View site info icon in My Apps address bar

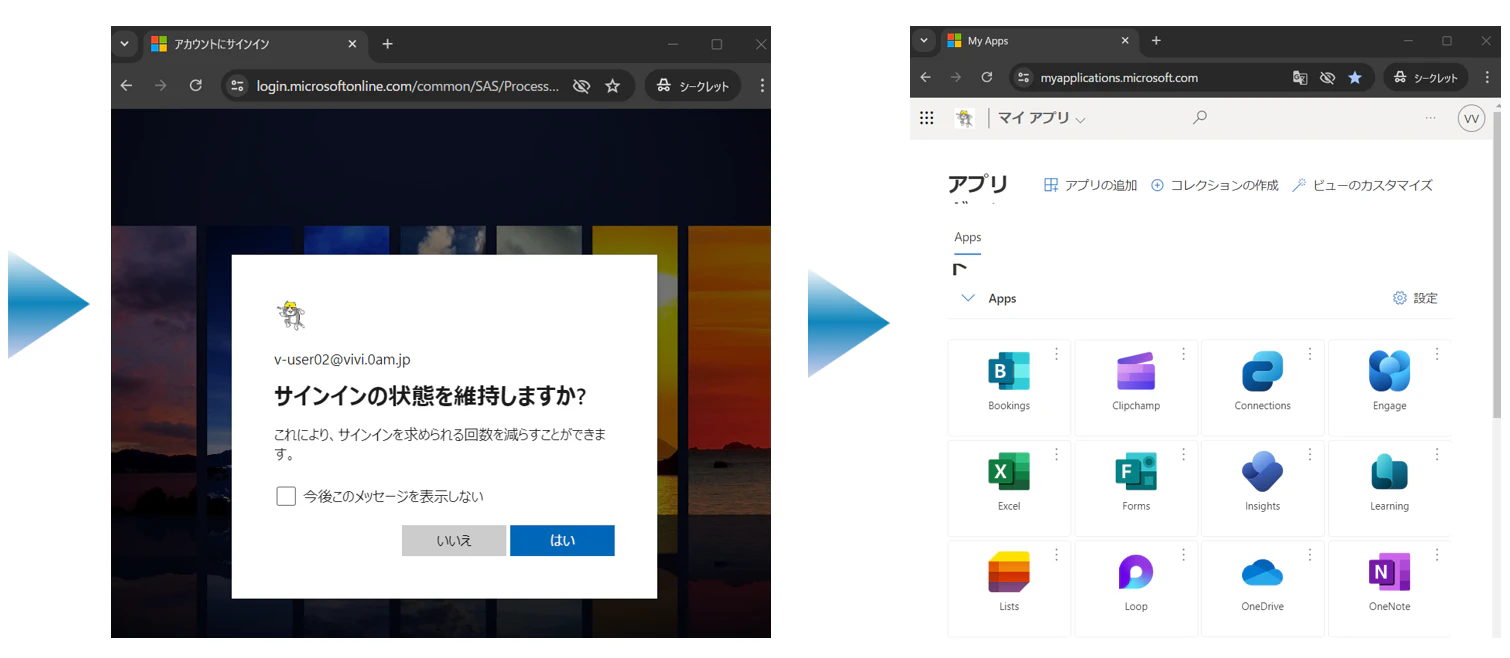pyautogui.click(x=1022, y=77)
